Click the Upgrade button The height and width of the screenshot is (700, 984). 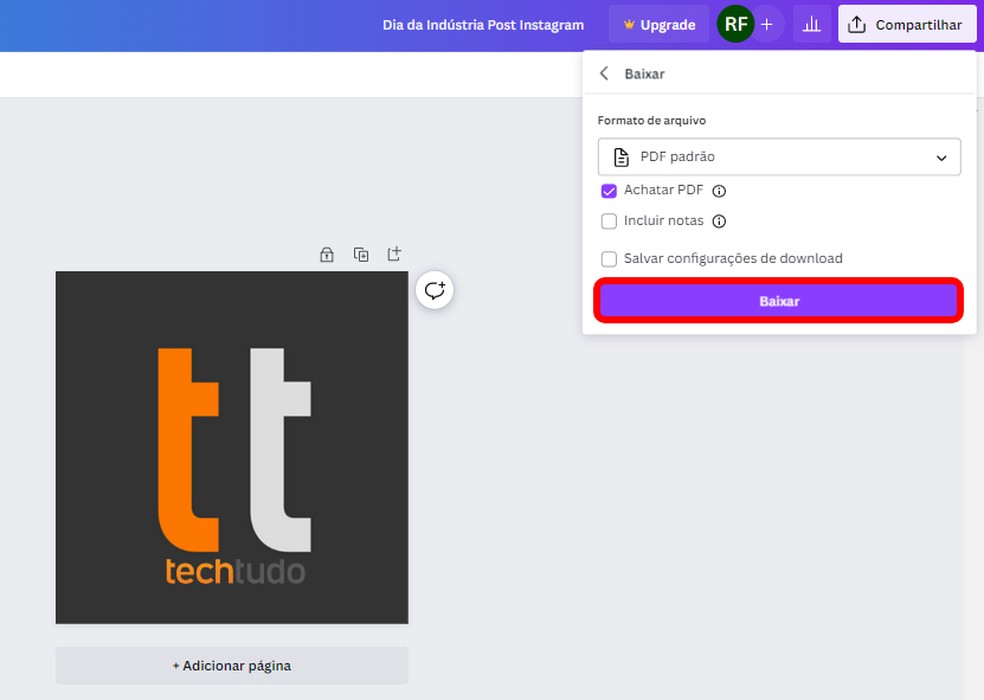tap(658, 24)
